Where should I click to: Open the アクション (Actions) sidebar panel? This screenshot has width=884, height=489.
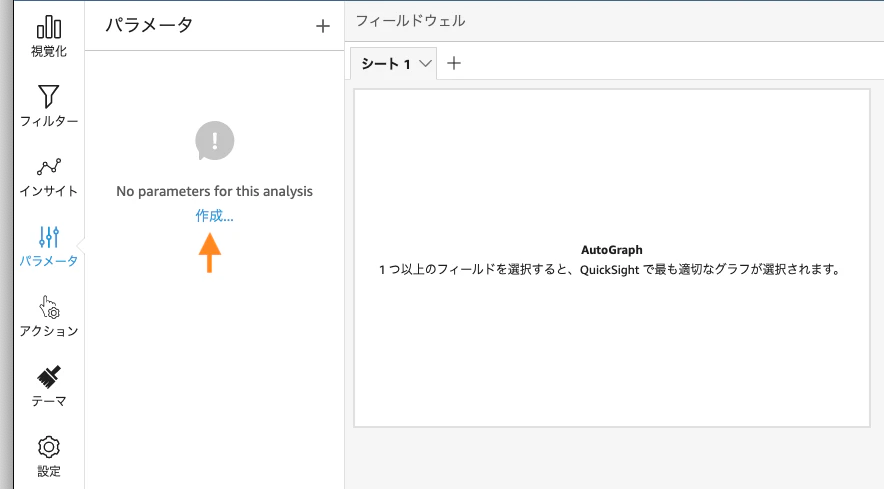[49, 316]
